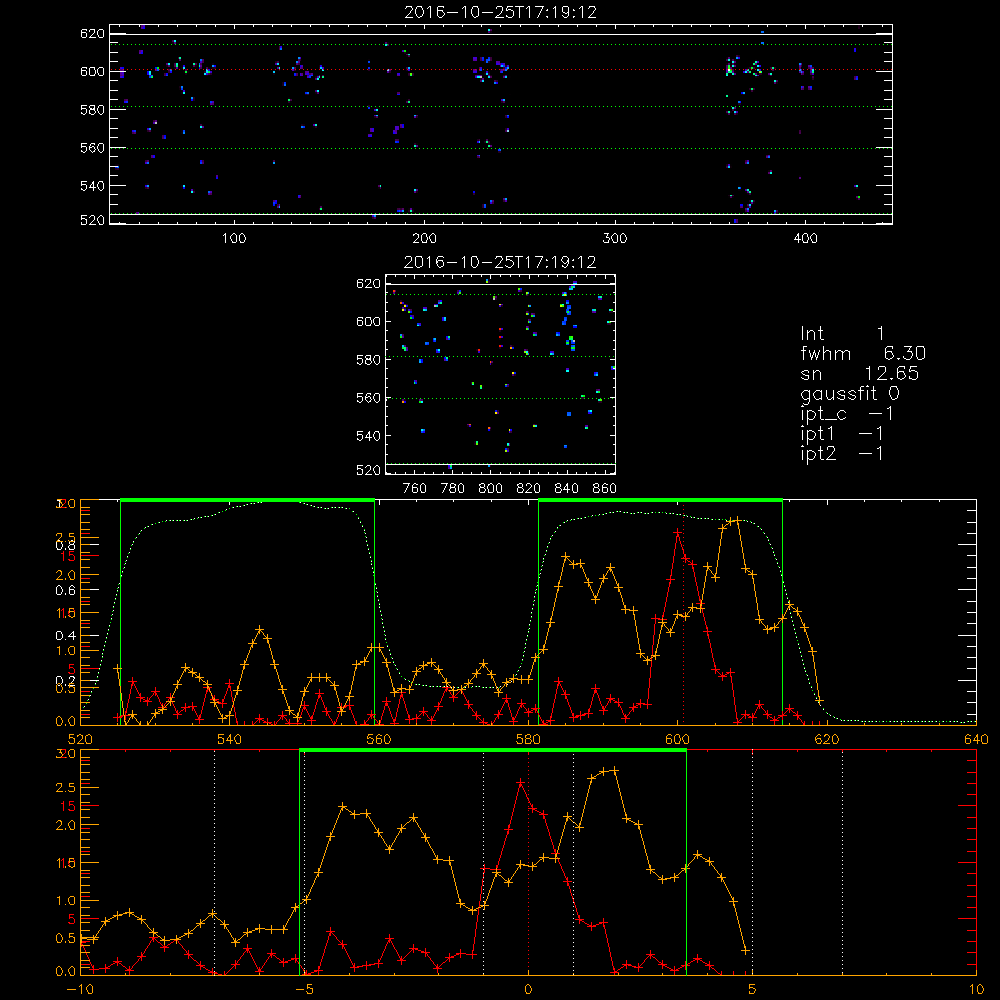
Task: Click the 'gaussfit 0' parameter text
Action: (850, 393)
